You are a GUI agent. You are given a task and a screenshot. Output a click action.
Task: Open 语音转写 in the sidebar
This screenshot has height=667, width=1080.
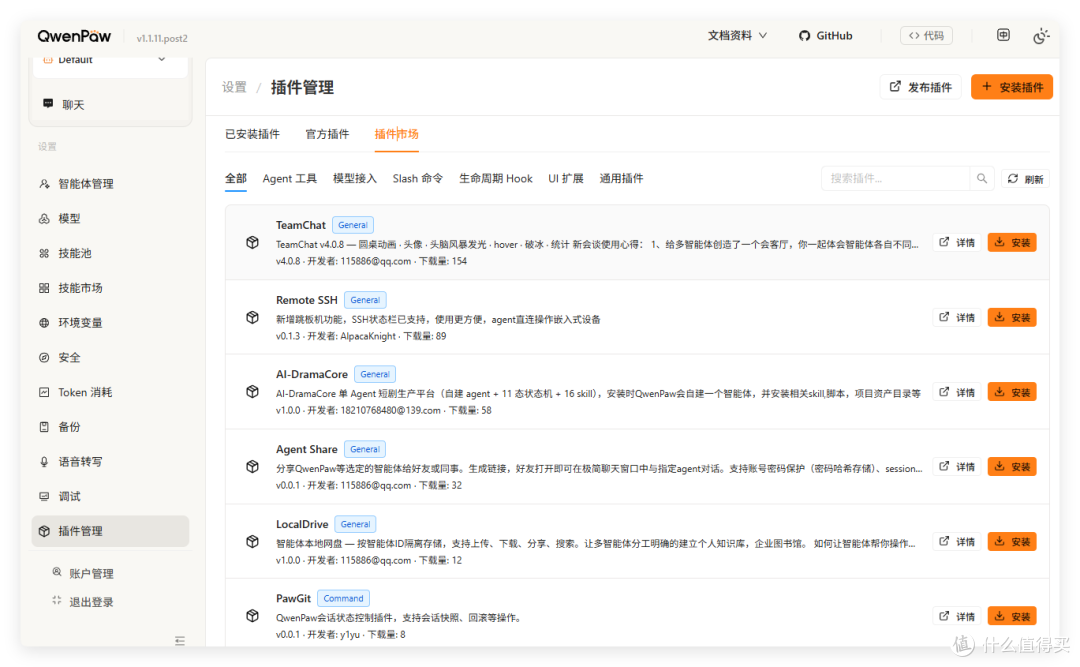pyautogui.click(x=110, y=462)
